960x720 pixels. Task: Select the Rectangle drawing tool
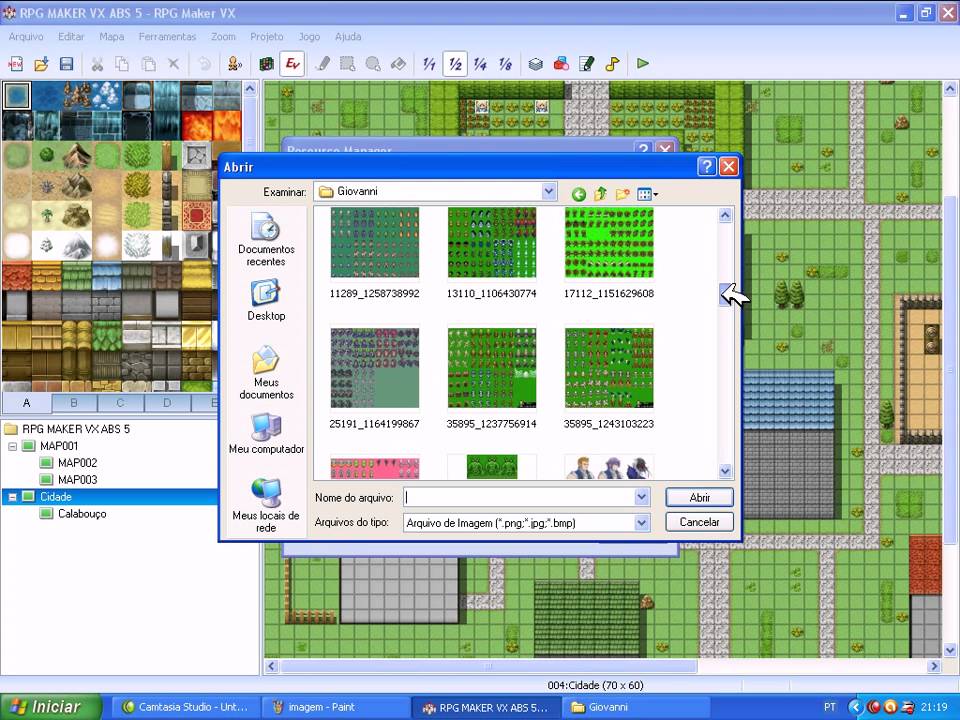(x=348, y=64)
